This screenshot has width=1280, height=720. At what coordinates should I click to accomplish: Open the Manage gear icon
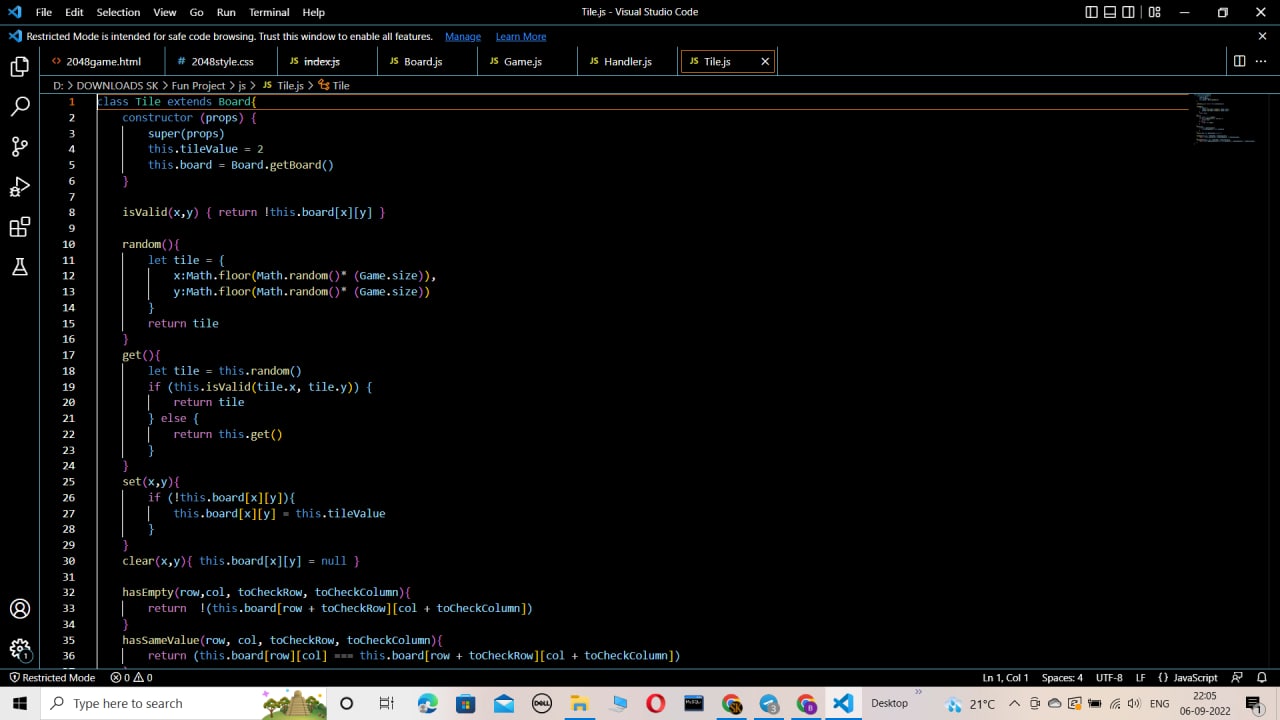(x=19, y=648)
